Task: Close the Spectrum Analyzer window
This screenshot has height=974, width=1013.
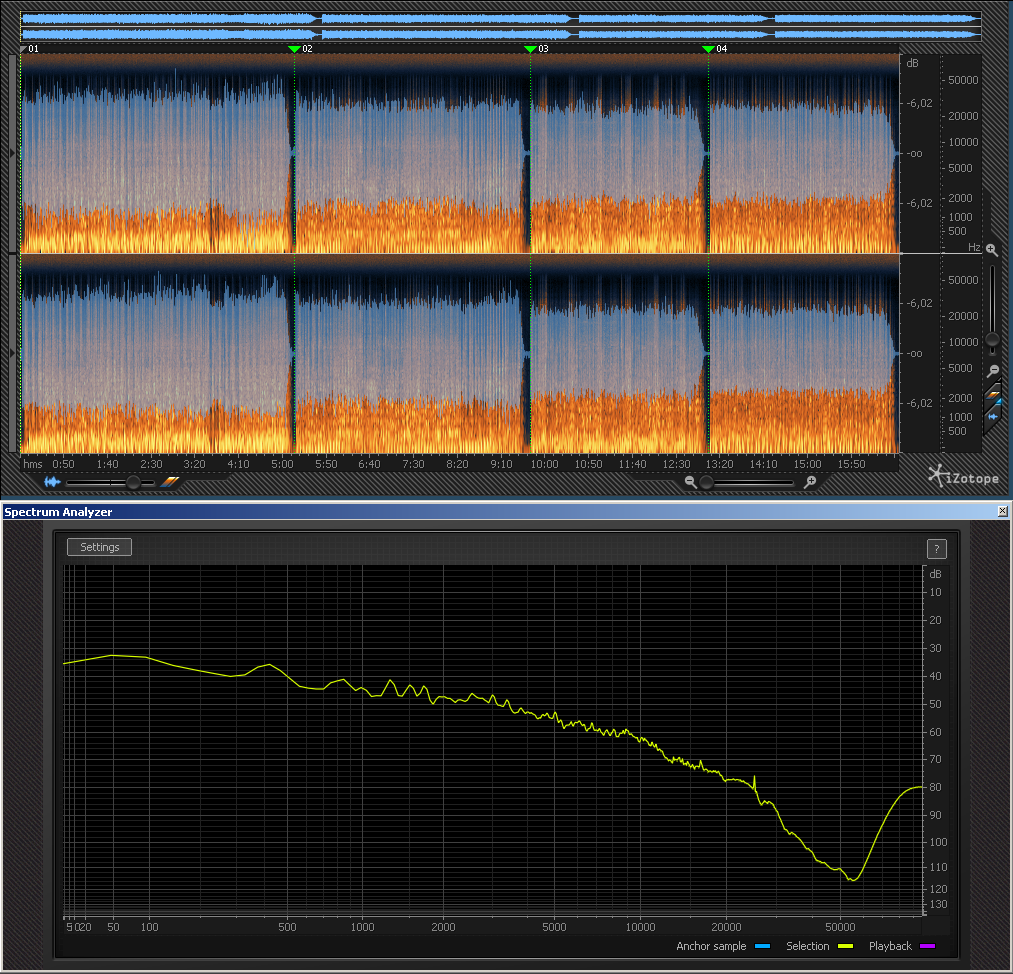Action: pos(1003,511)
